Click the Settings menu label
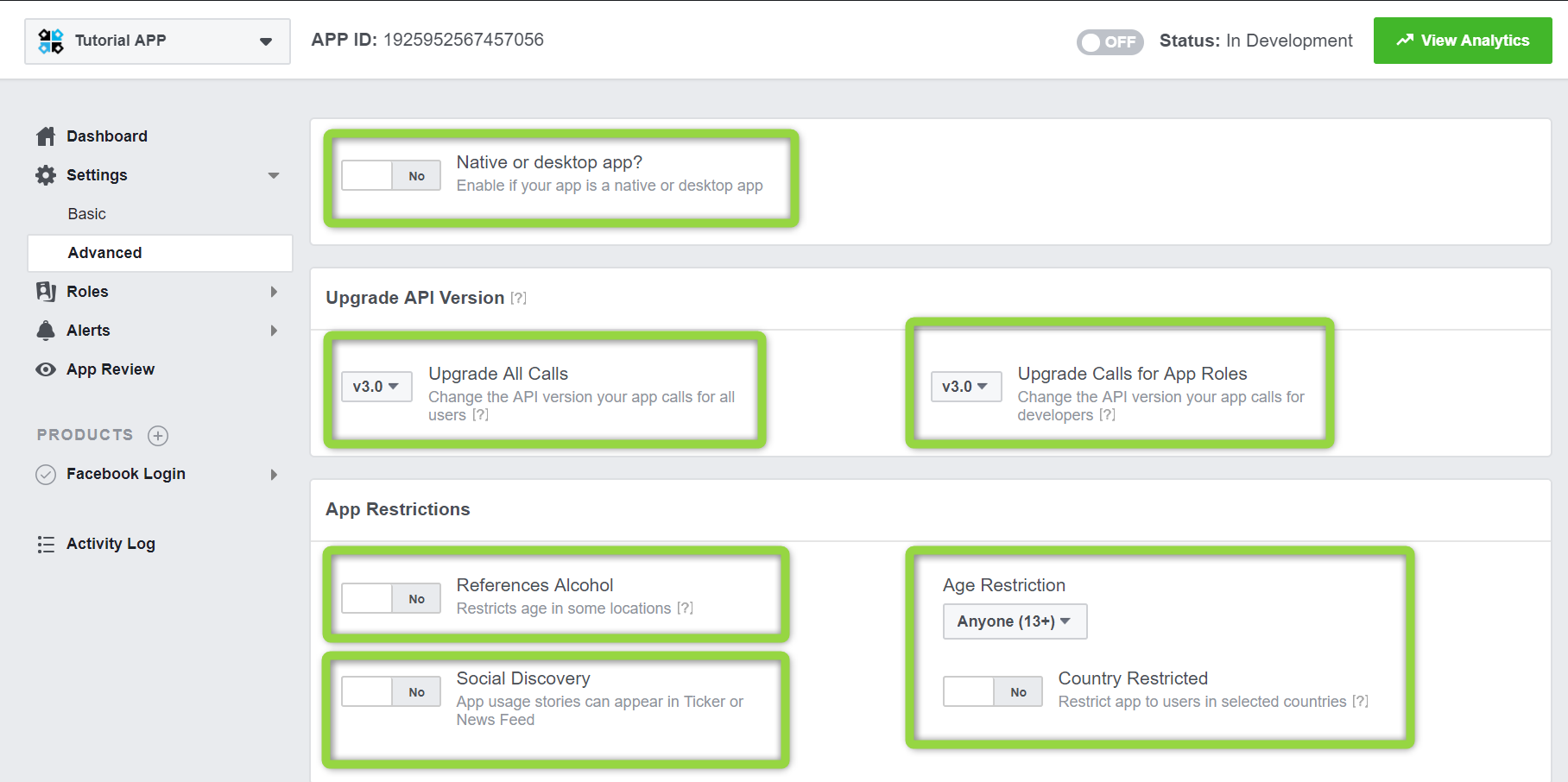 click(x=97, y=175)
